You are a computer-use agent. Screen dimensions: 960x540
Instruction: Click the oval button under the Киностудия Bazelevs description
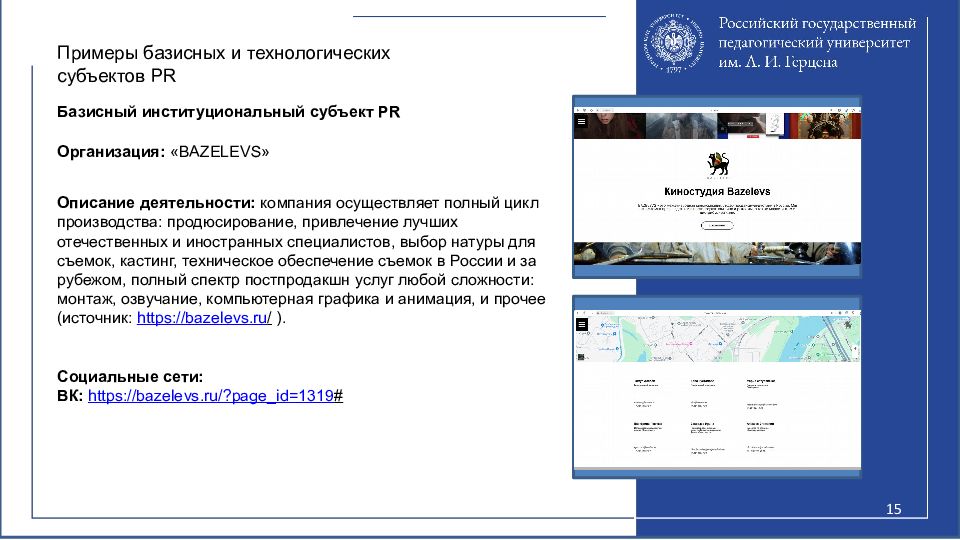coord(717,225)
